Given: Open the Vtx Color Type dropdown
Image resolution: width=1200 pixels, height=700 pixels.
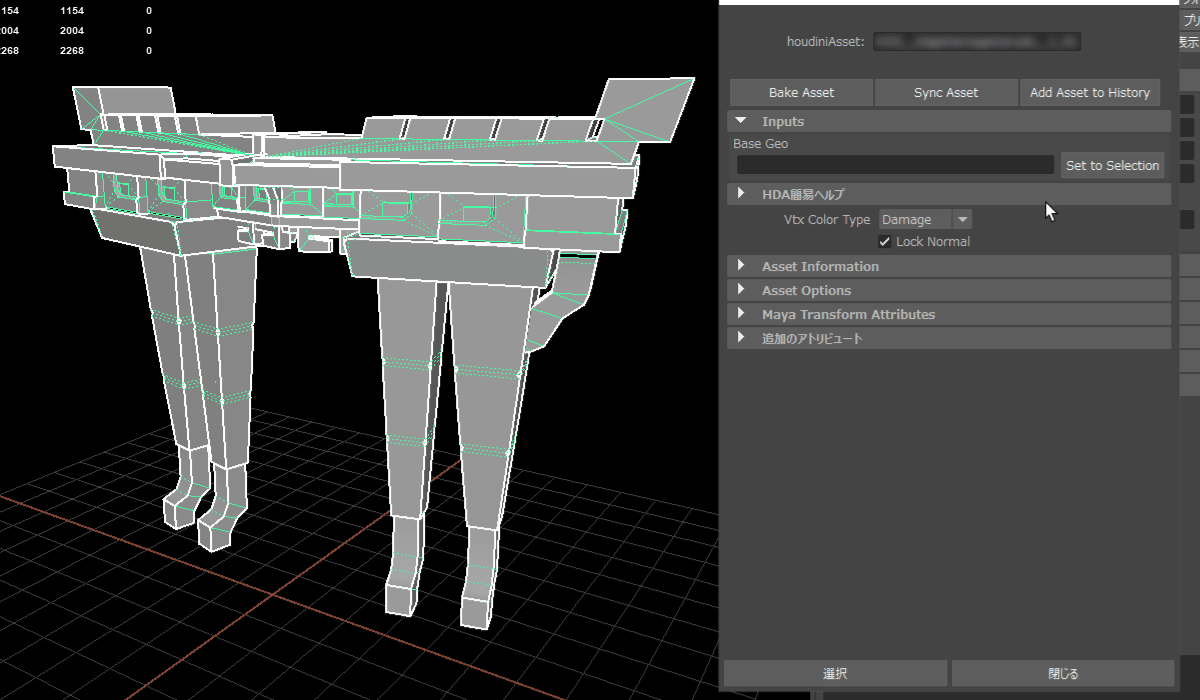Looking at the screenshot, I should (924, 220).
